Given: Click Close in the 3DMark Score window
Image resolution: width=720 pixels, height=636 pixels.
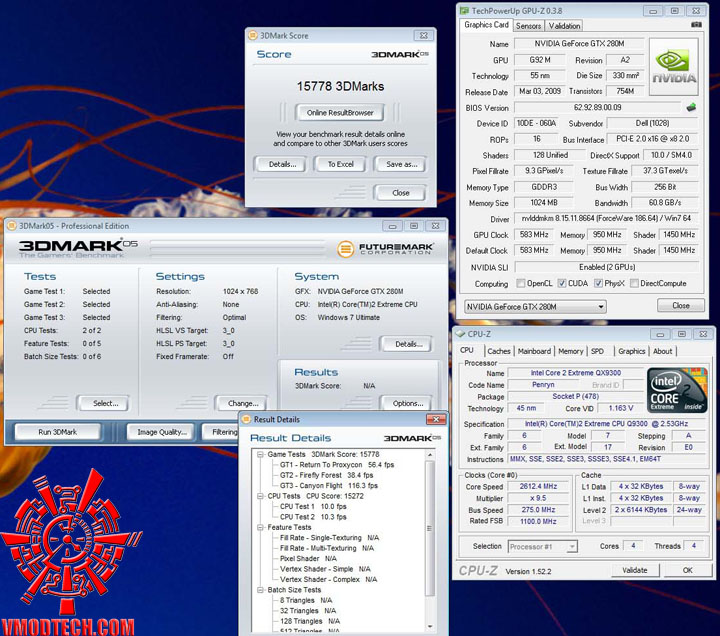Looking at the screenshot, I should point(400,193).
